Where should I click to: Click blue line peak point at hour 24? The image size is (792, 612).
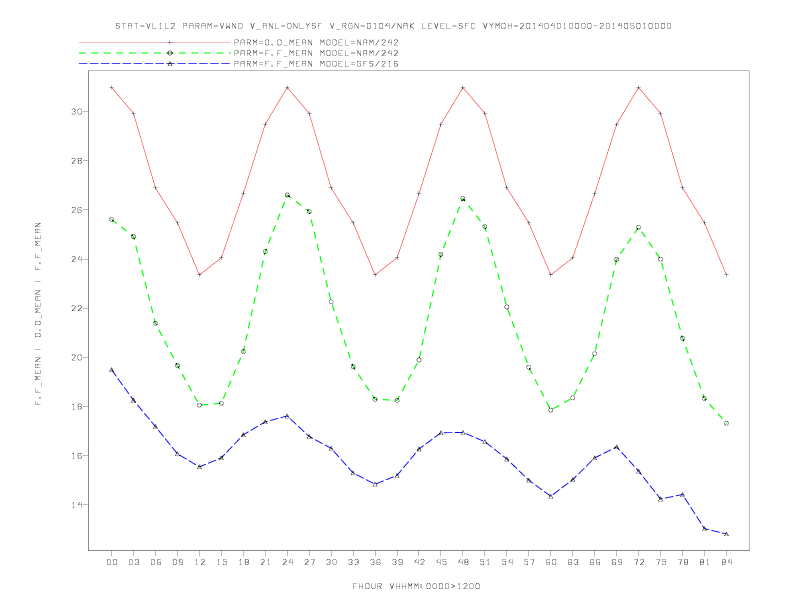pos(287,416)
